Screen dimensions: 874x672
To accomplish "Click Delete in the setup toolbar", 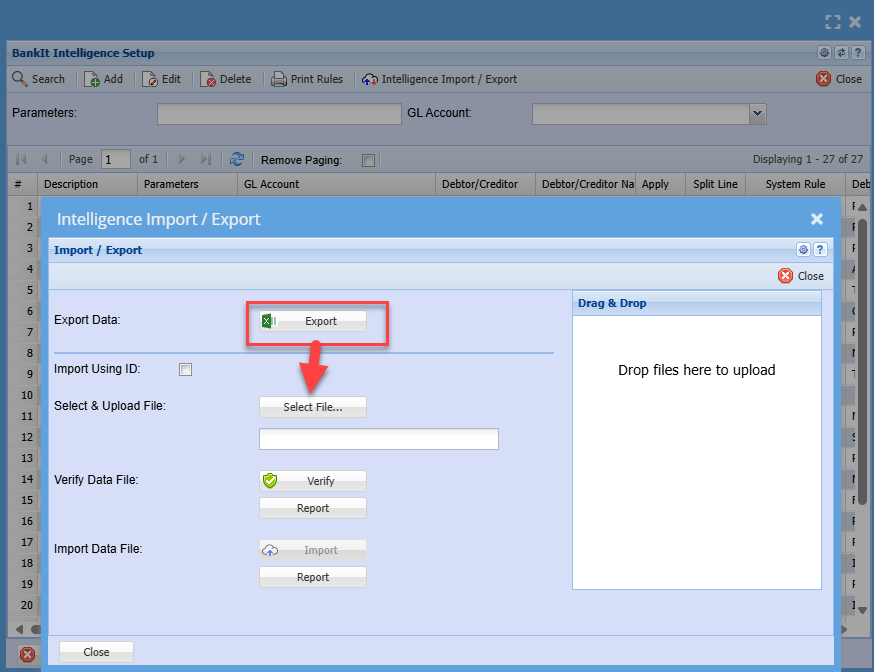I will coord(226,79).
